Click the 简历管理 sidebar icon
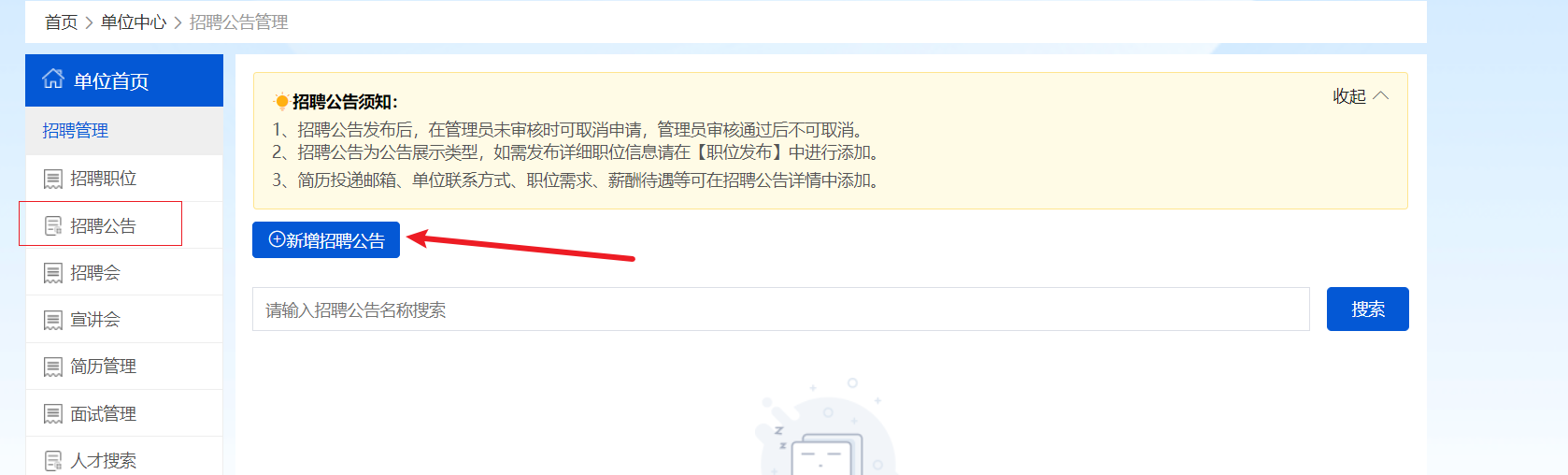This screenshot has height=475, width=1568. pos(53,367)
